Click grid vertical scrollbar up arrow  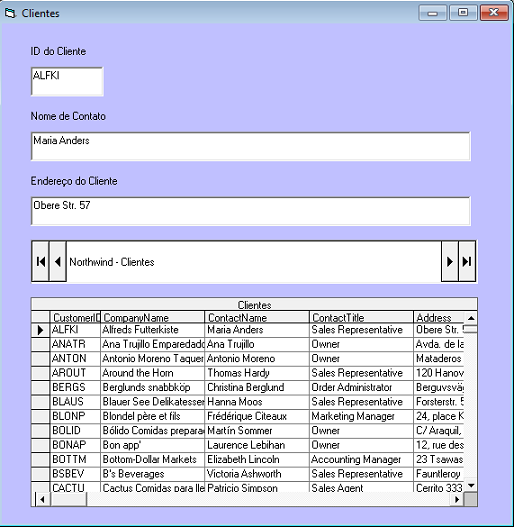pyautogui.click(x=471, y=318)
